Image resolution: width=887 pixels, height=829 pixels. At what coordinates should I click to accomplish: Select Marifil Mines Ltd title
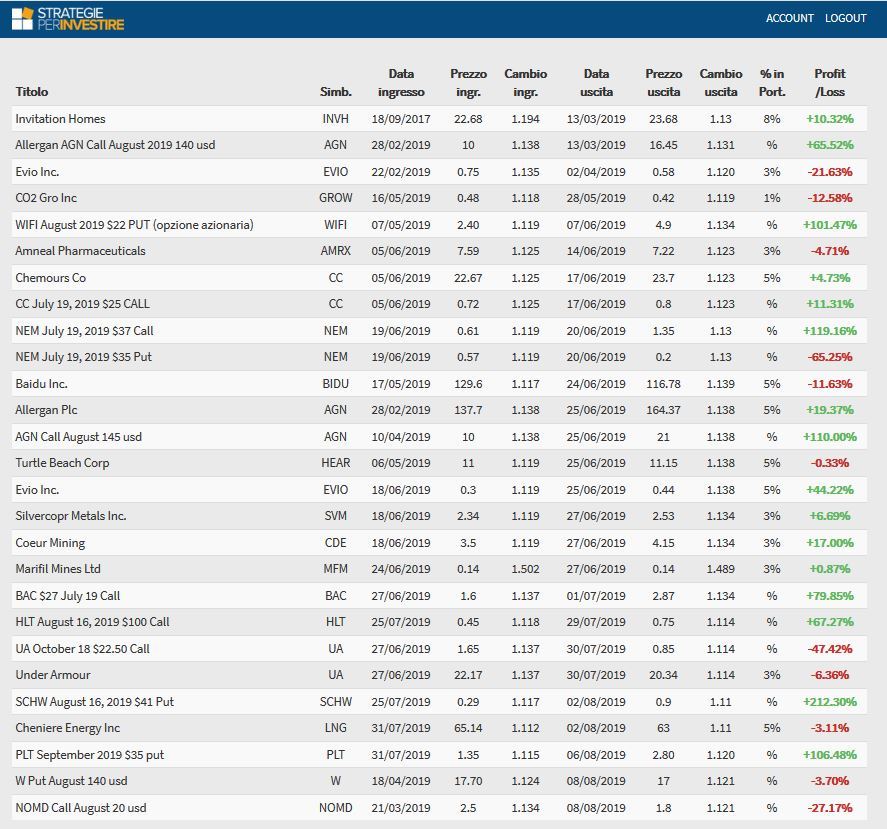58,569
